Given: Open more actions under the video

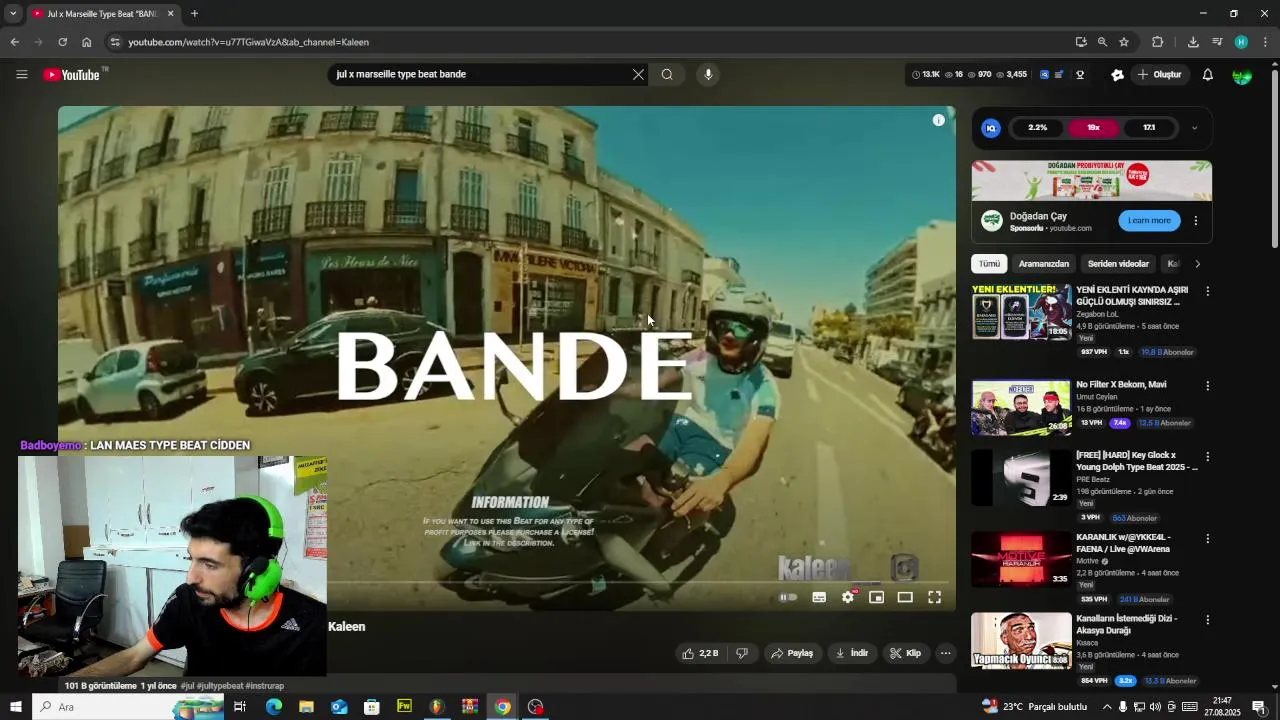Looking at the screenshot, I should pos(945,653).
